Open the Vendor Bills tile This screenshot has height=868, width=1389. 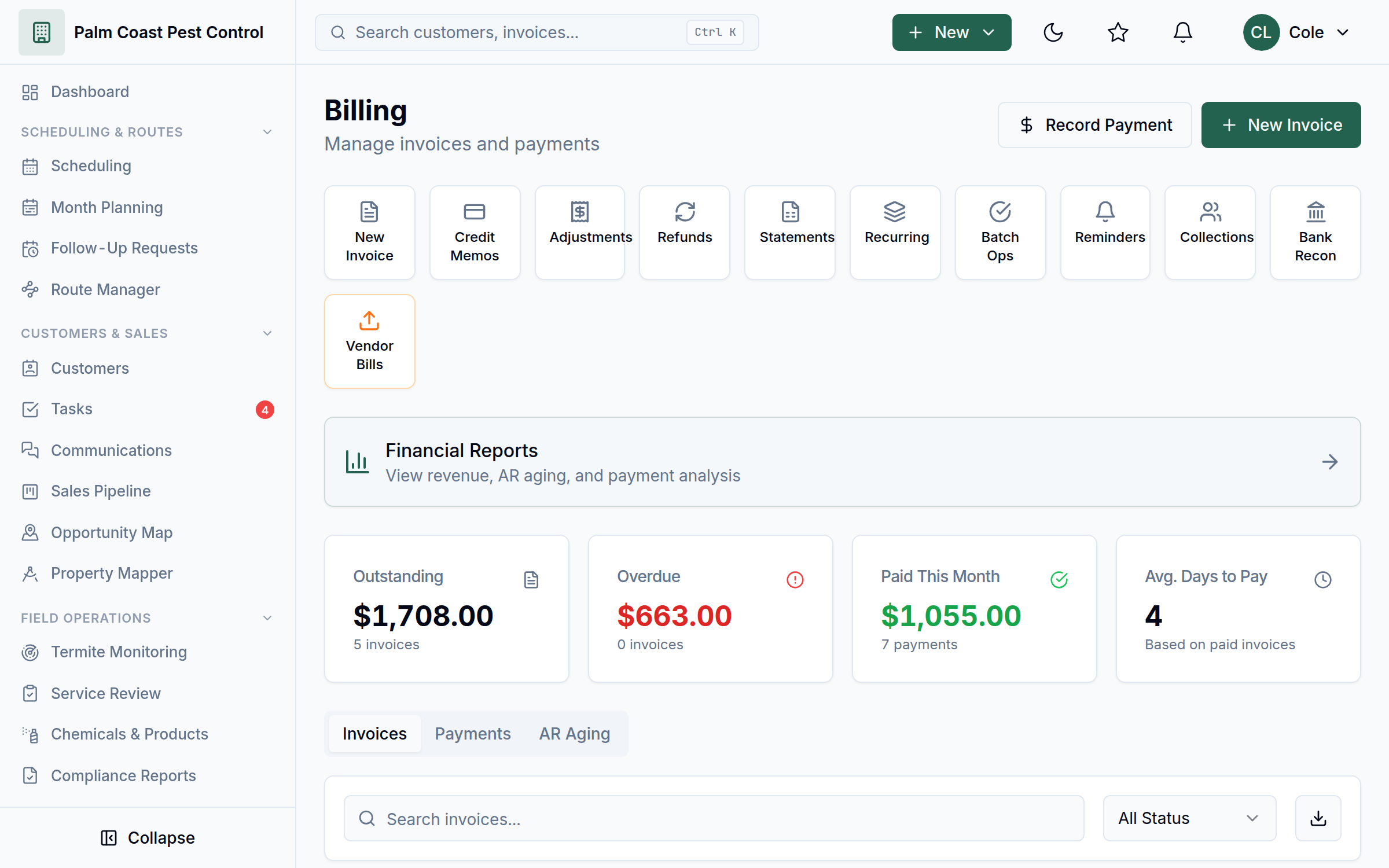[370, 341]
